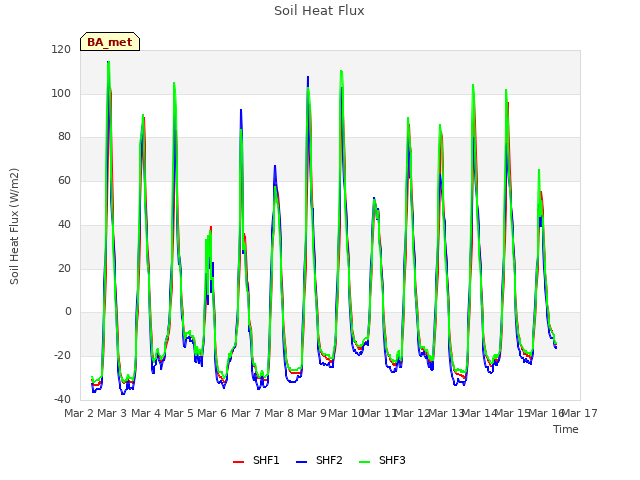Select the Soil Heat Flux chart title

click(x=319, y=11)
